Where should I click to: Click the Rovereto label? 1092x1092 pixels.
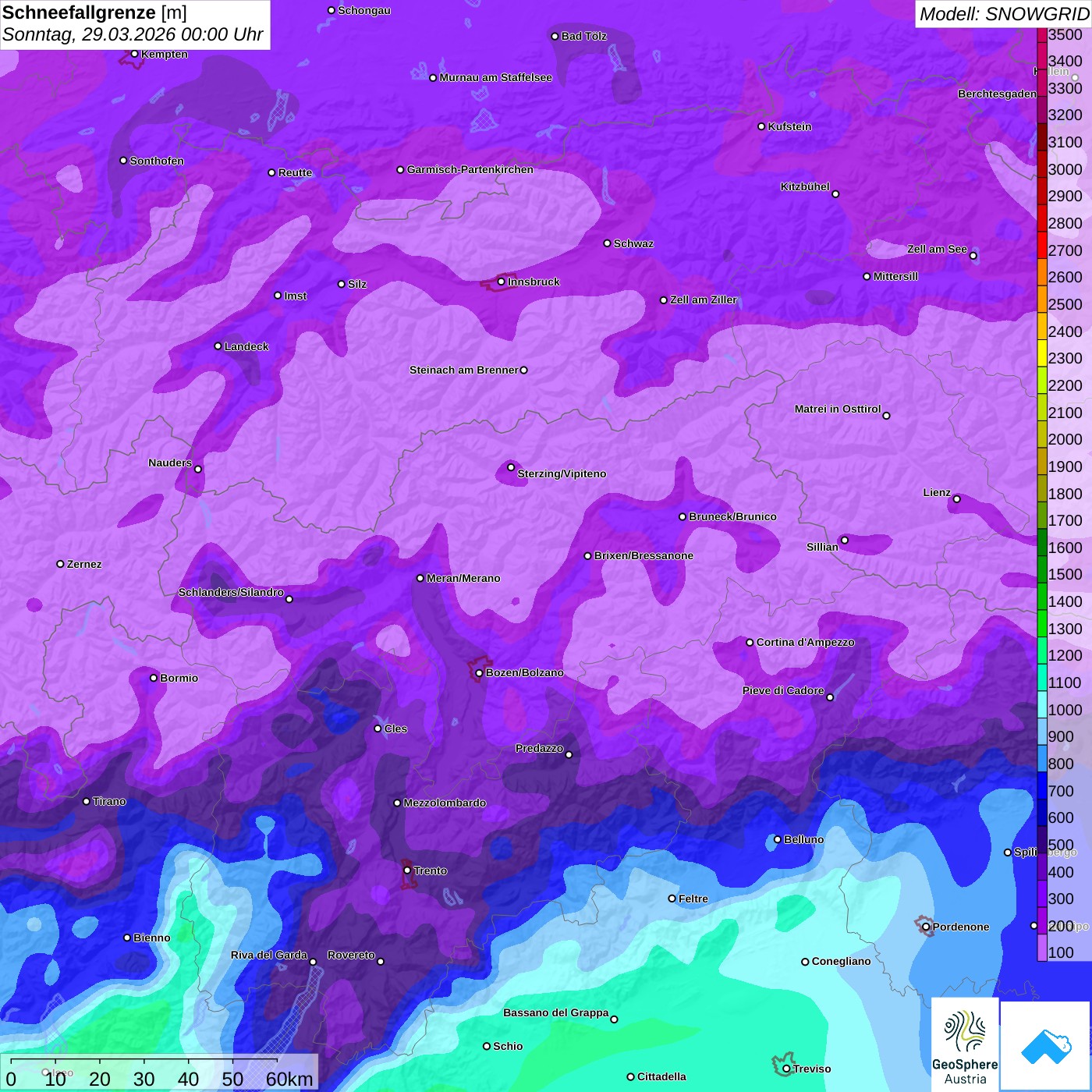coord(351,955)
